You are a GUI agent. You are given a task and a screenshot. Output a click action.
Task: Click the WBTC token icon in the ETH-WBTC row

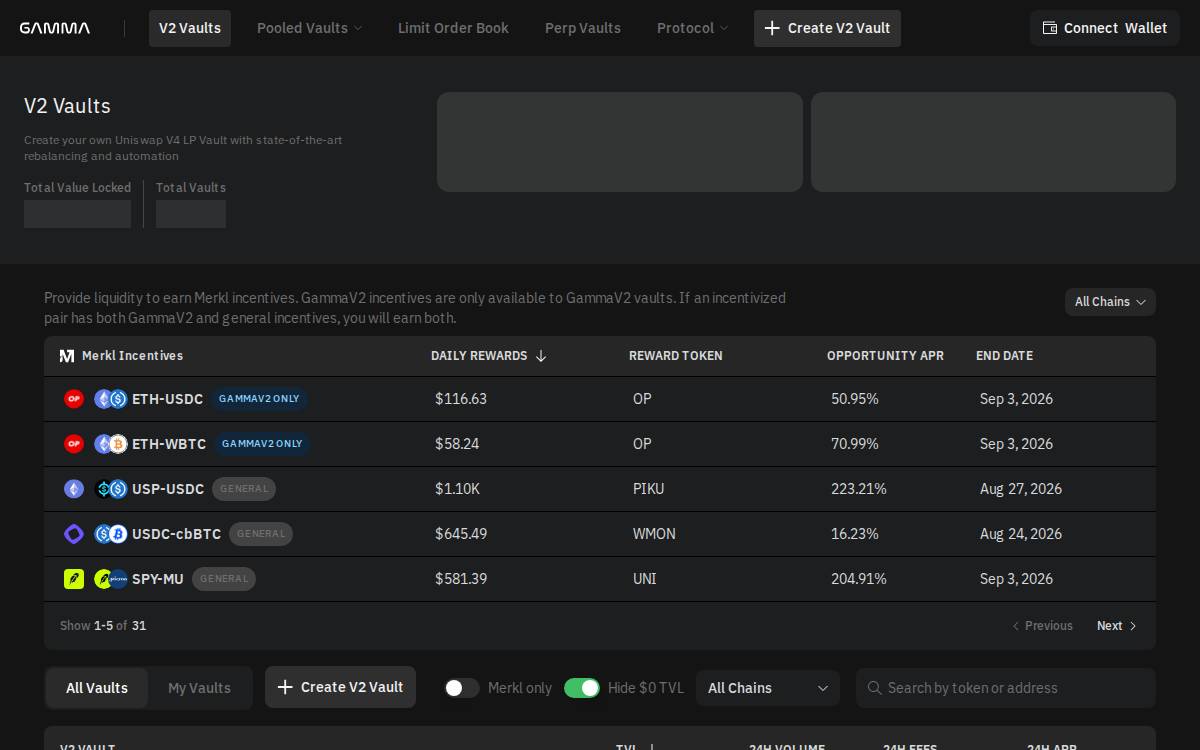click(x=118, y=444)
